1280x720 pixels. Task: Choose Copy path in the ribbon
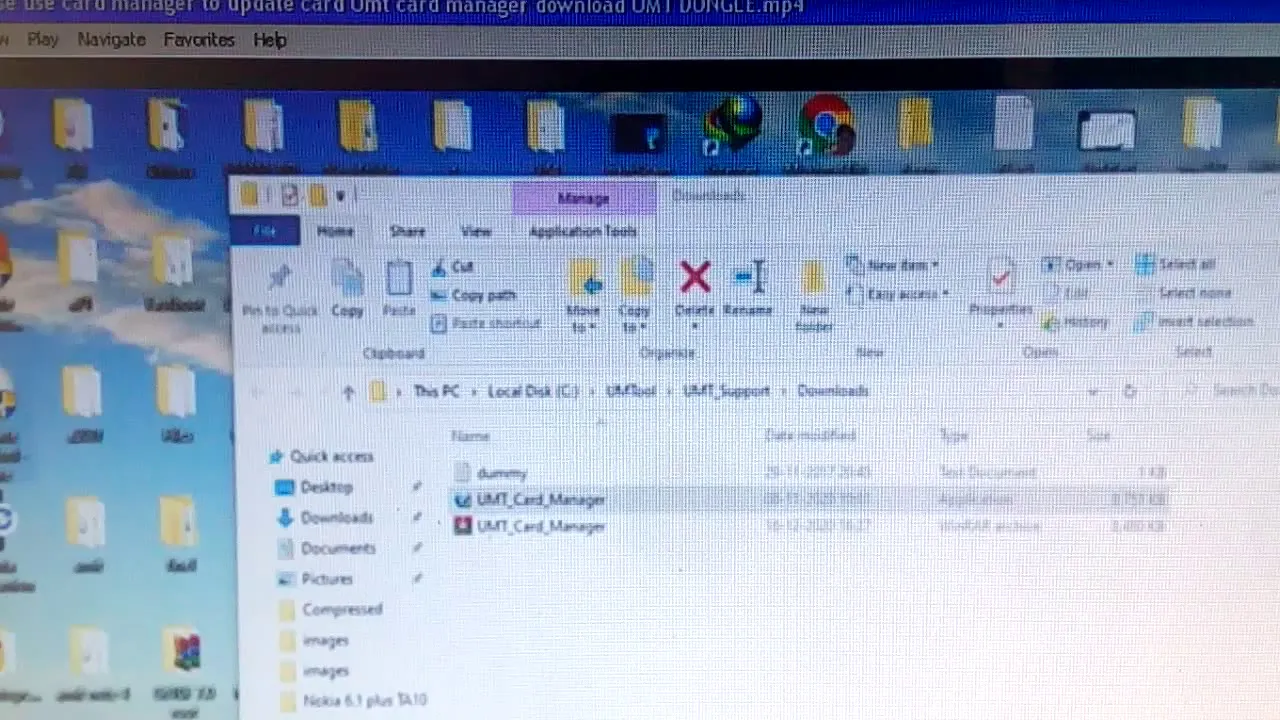pos(473,295)
